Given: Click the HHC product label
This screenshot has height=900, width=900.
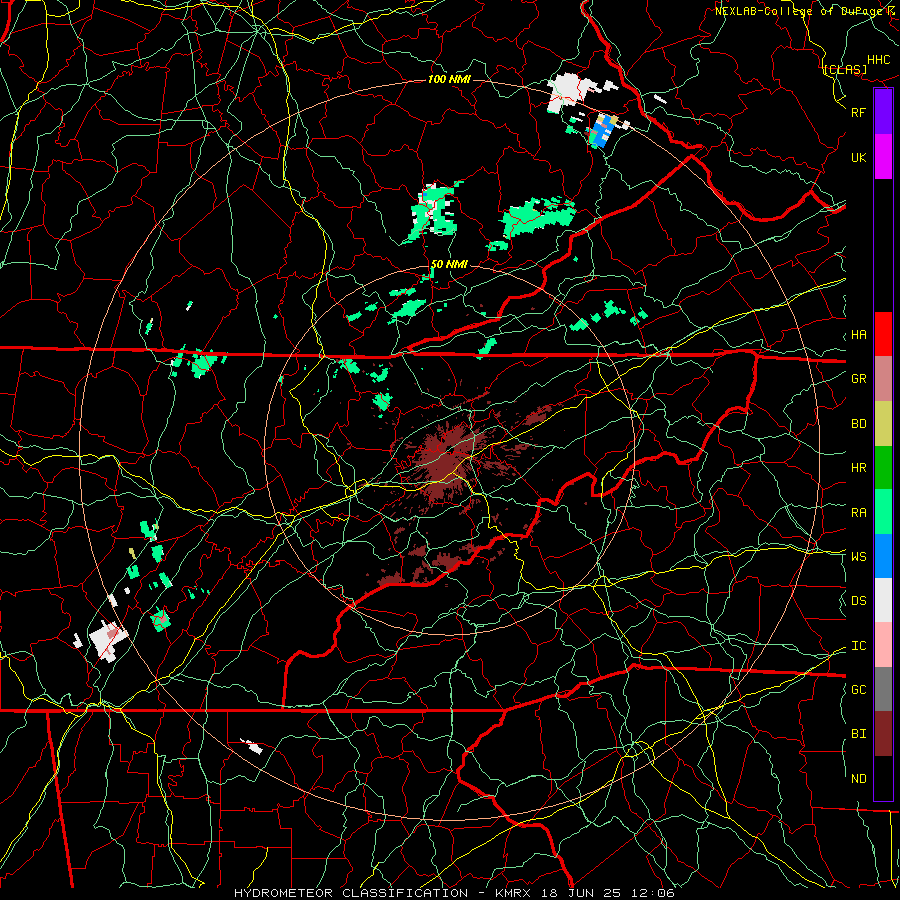Looking at the screenshot, I should click(879, 60).
